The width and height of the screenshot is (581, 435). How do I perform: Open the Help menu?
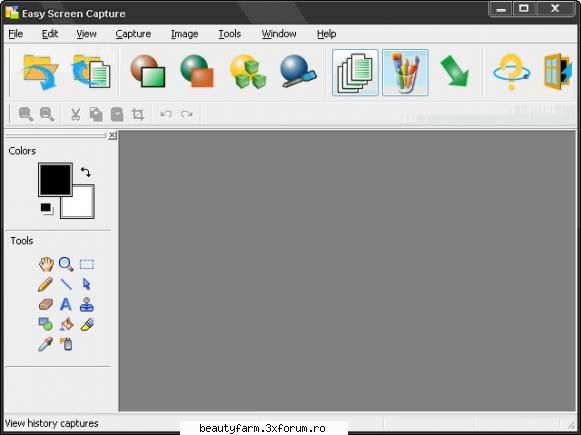tap(326, 34)
